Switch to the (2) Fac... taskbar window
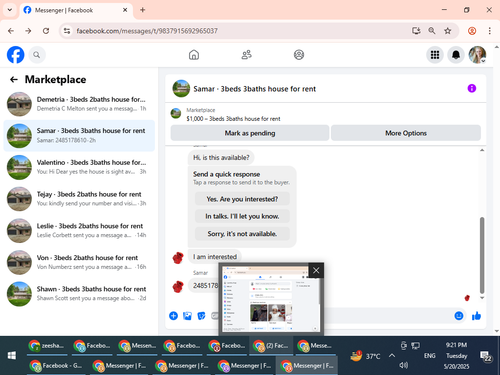Screen dimensions: 500x375 coord(272,346)
